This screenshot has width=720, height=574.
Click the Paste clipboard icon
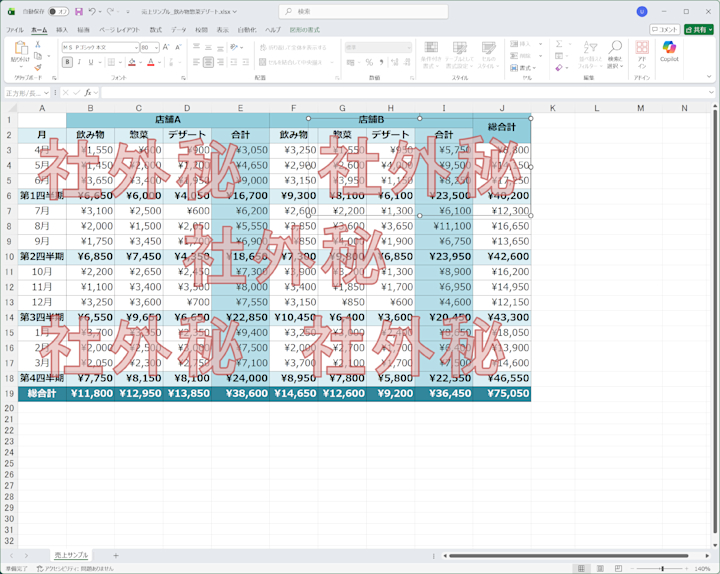21,48
